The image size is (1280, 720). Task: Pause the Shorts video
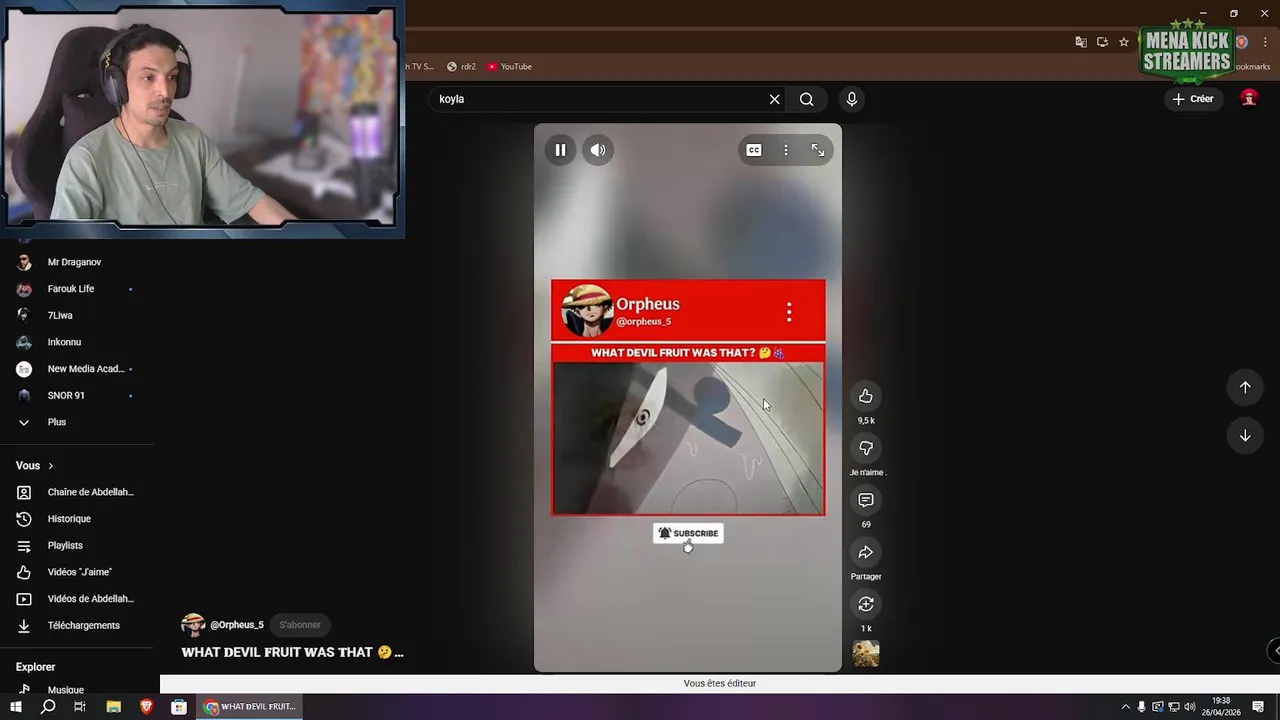pos(560,150)
